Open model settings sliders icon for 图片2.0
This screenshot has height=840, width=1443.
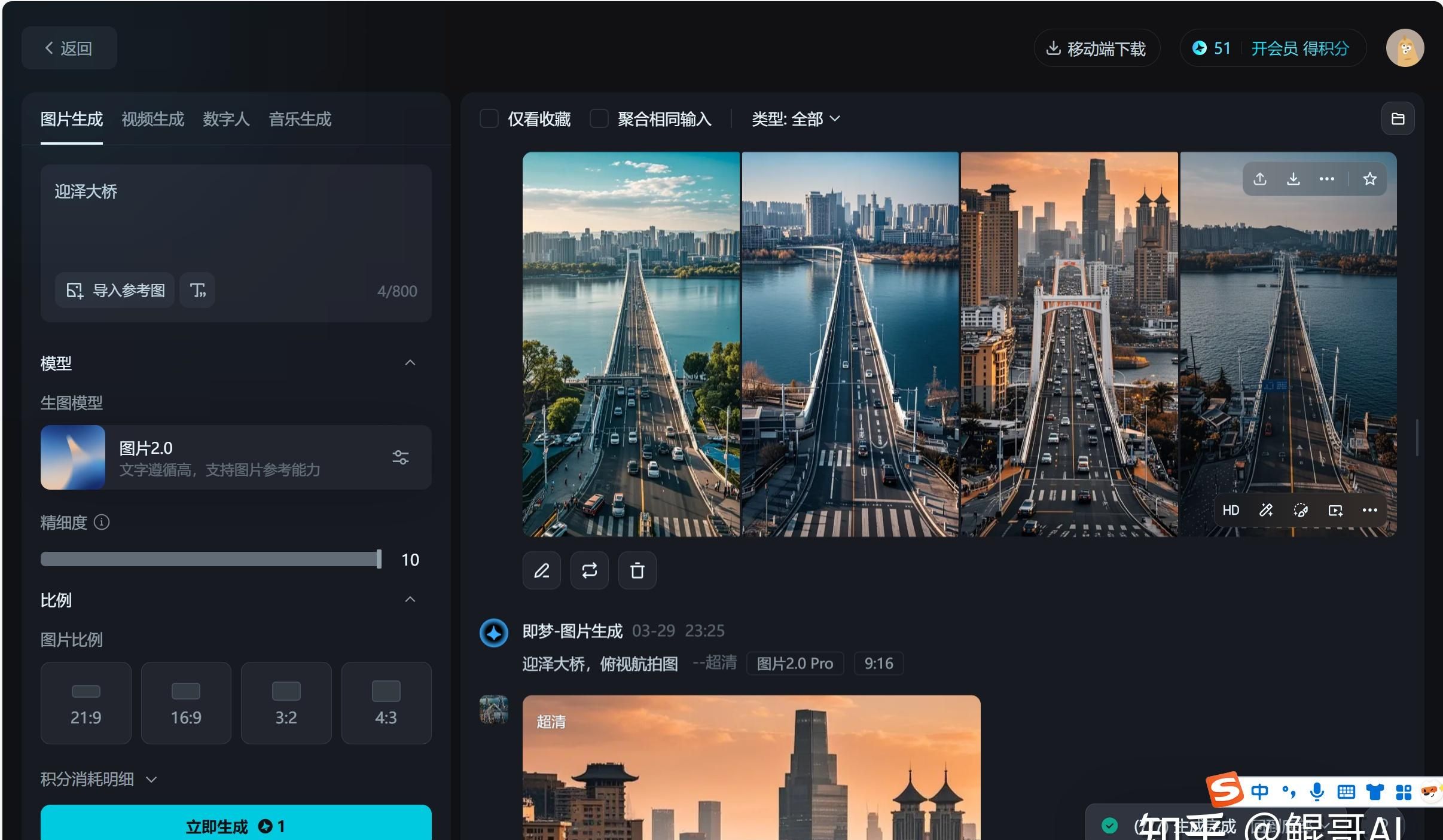400,457
